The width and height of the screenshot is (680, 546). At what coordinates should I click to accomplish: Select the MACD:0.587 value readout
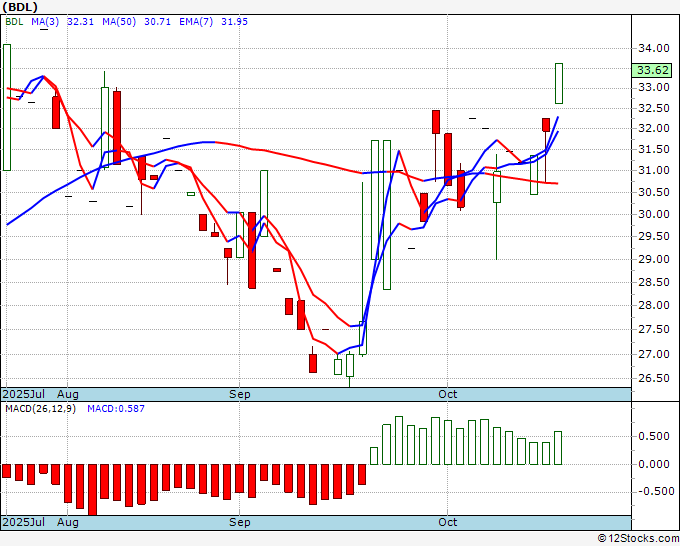click(116, 409)
